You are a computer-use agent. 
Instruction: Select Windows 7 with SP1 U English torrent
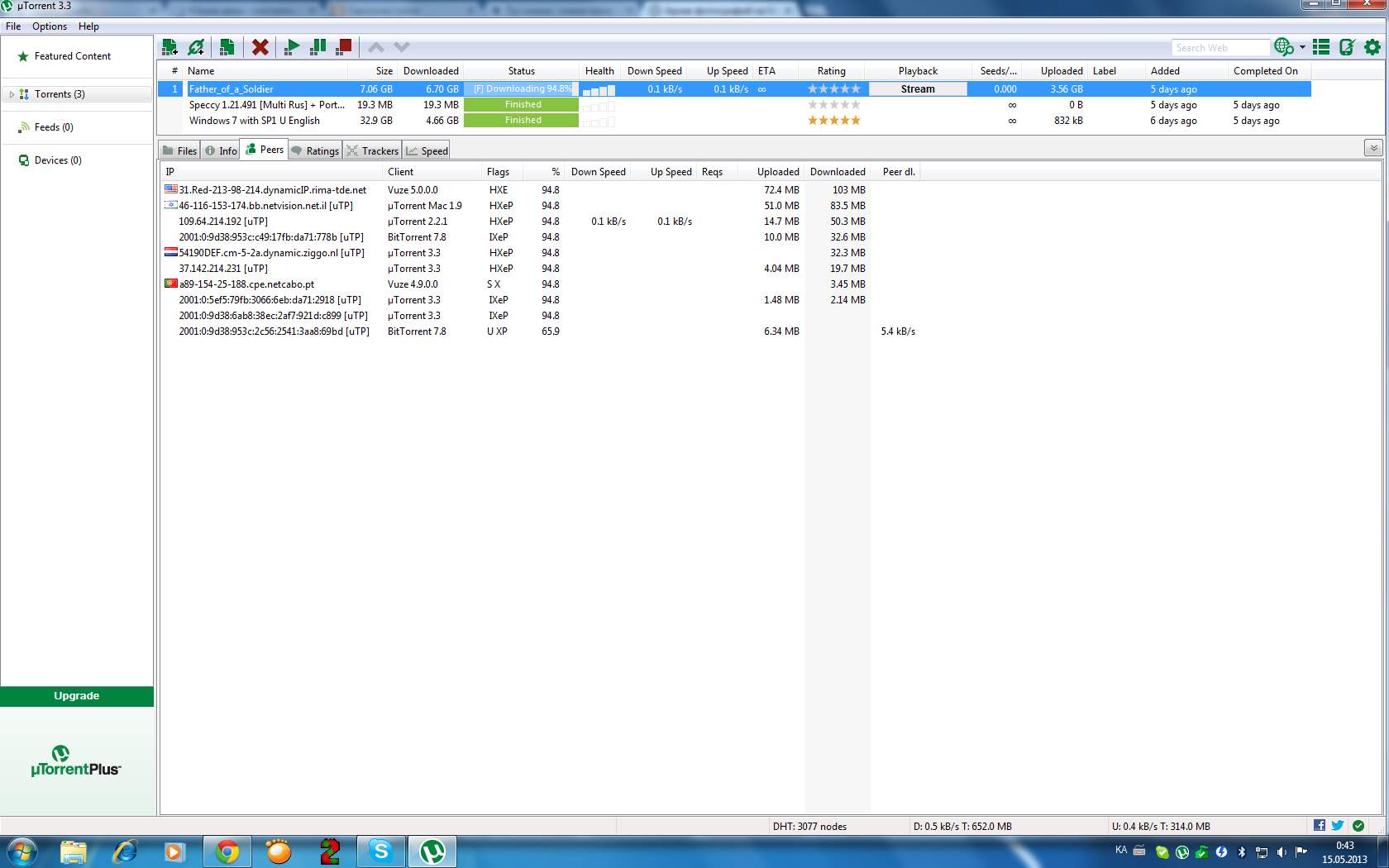[x=734, y=121]
